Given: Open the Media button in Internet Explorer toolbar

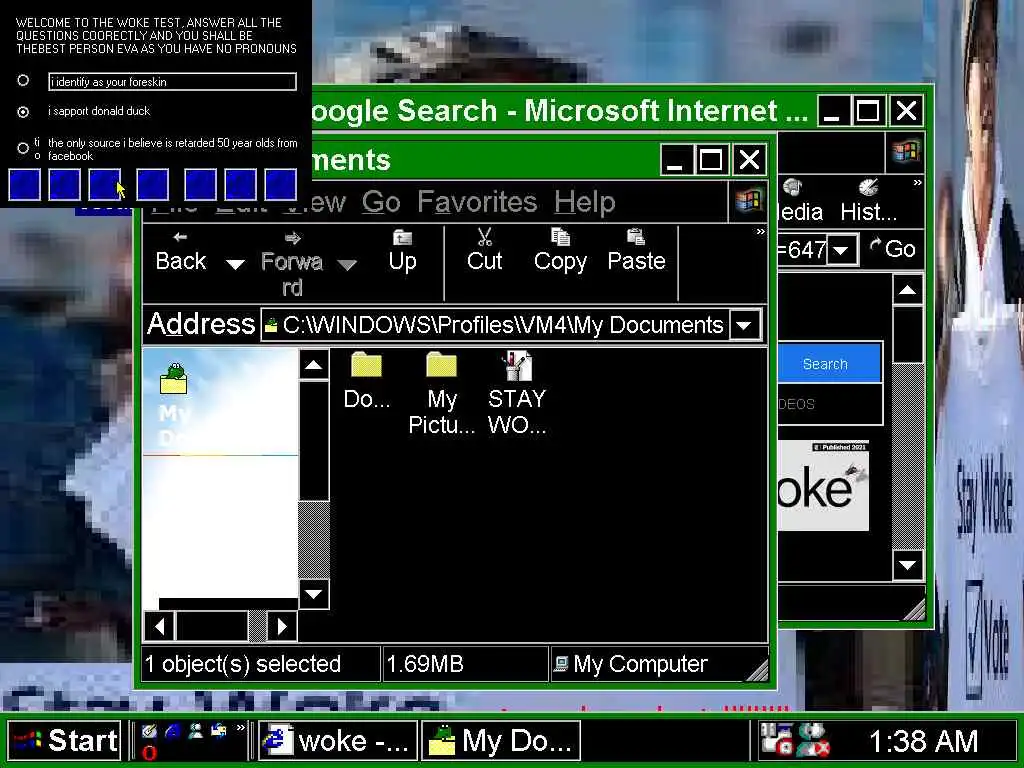Looking at the screenshot, I should tap(801, 201).
